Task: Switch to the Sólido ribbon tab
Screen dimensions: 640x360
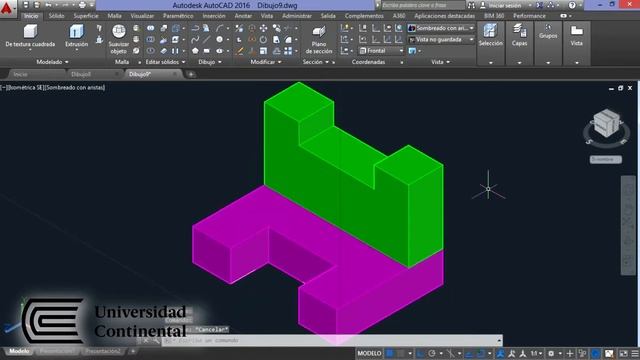Action: 56,16
